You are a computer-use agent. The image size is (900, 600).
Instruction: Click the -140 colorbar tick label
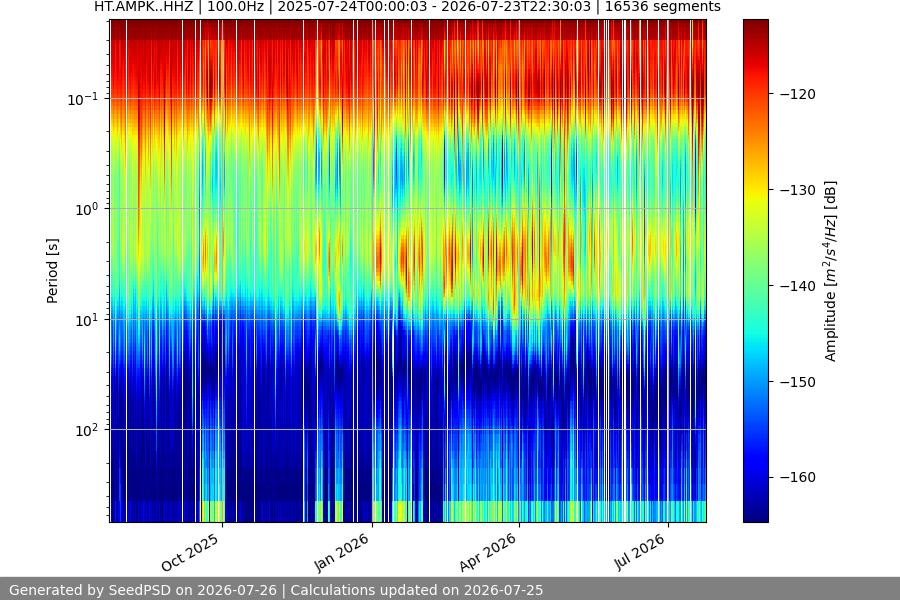coord(798,285)
